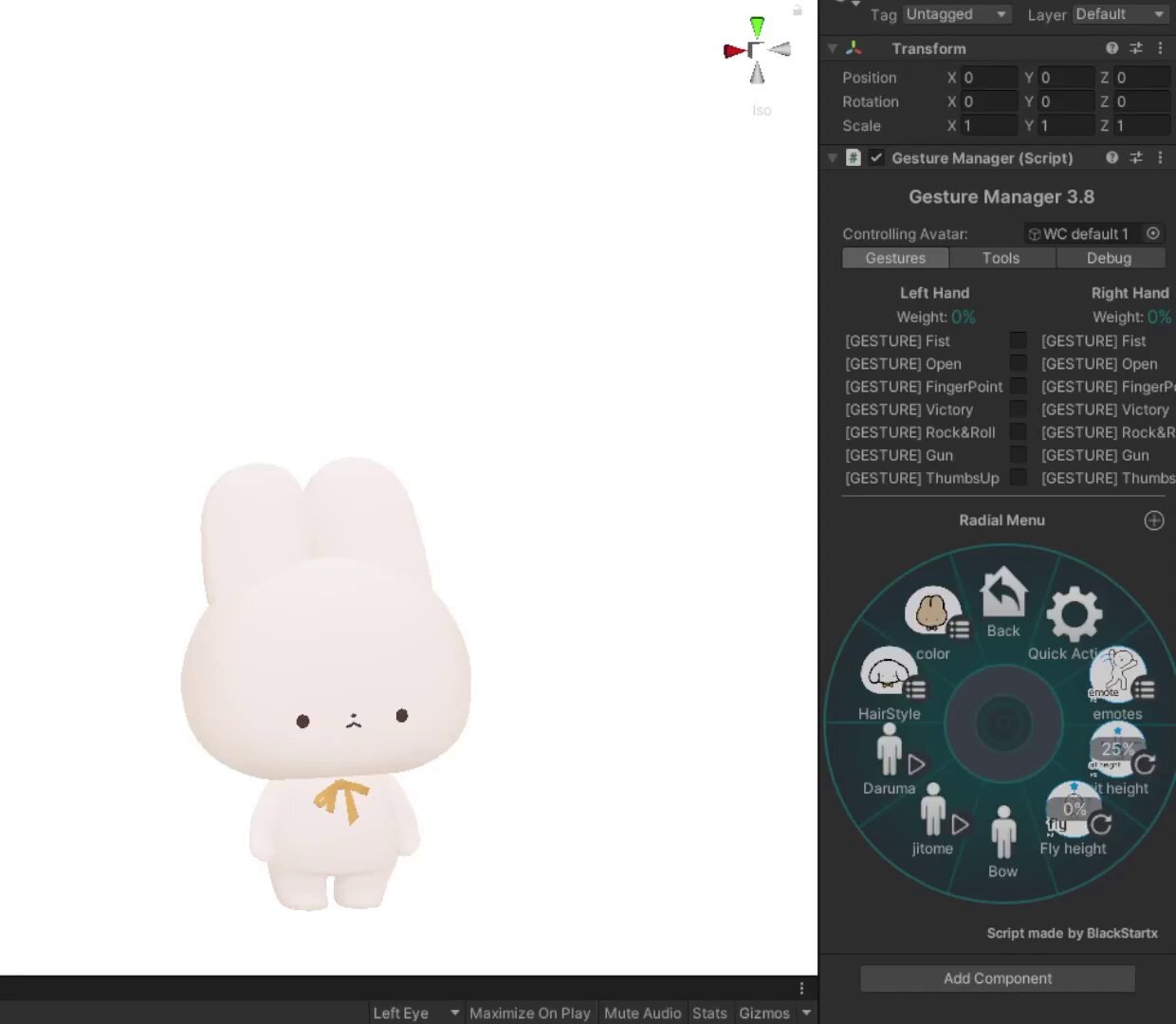
Task: Switch to the Debug tab
Action: (1110, 258)
